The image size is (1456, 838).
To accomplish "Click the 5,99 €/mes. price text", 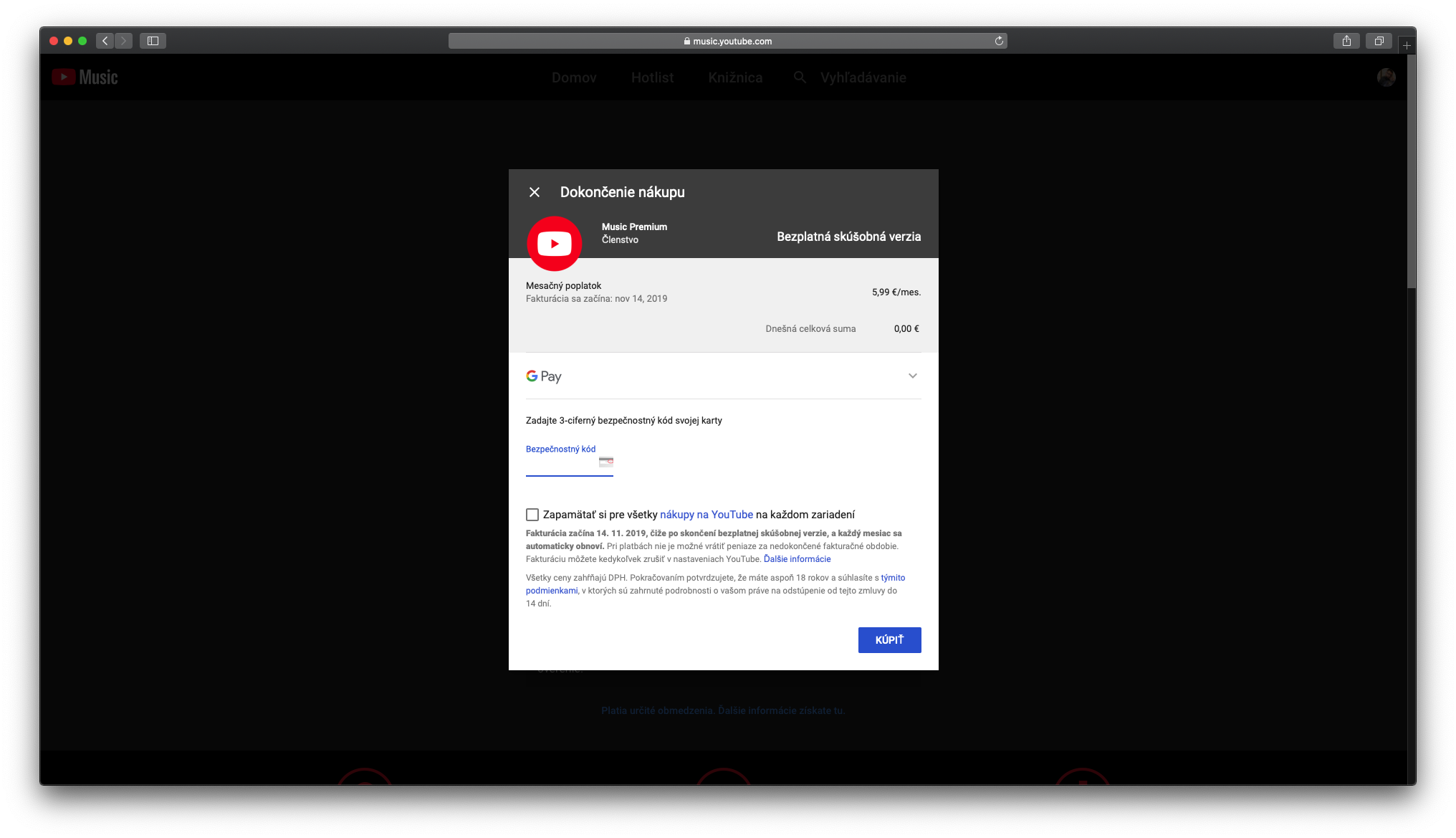I will [x=896, y=292].
